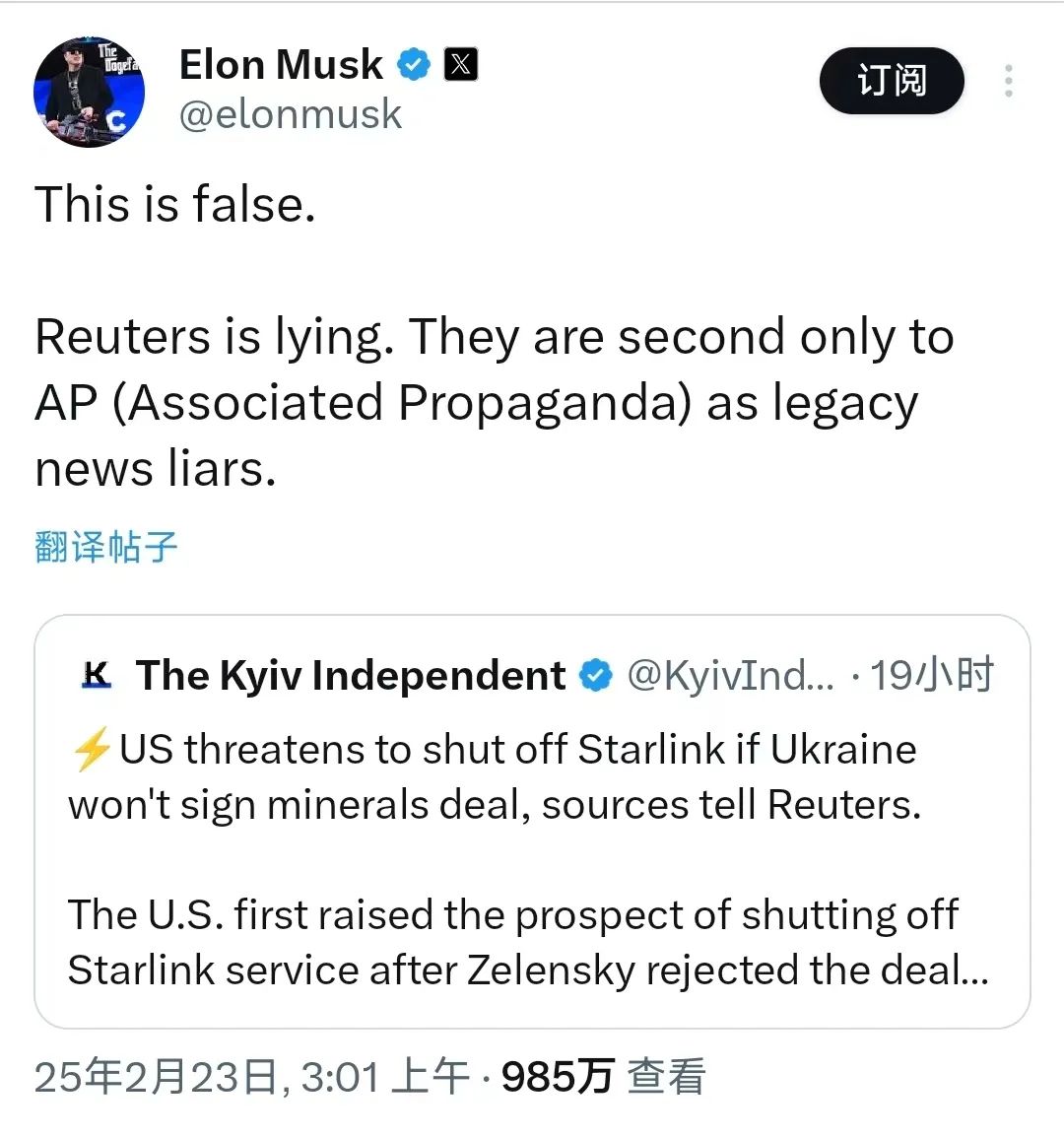Tap 翻译帖子 to translate the post
Viewport: 1064px width, 1137px height.
[x=105, y=547]
